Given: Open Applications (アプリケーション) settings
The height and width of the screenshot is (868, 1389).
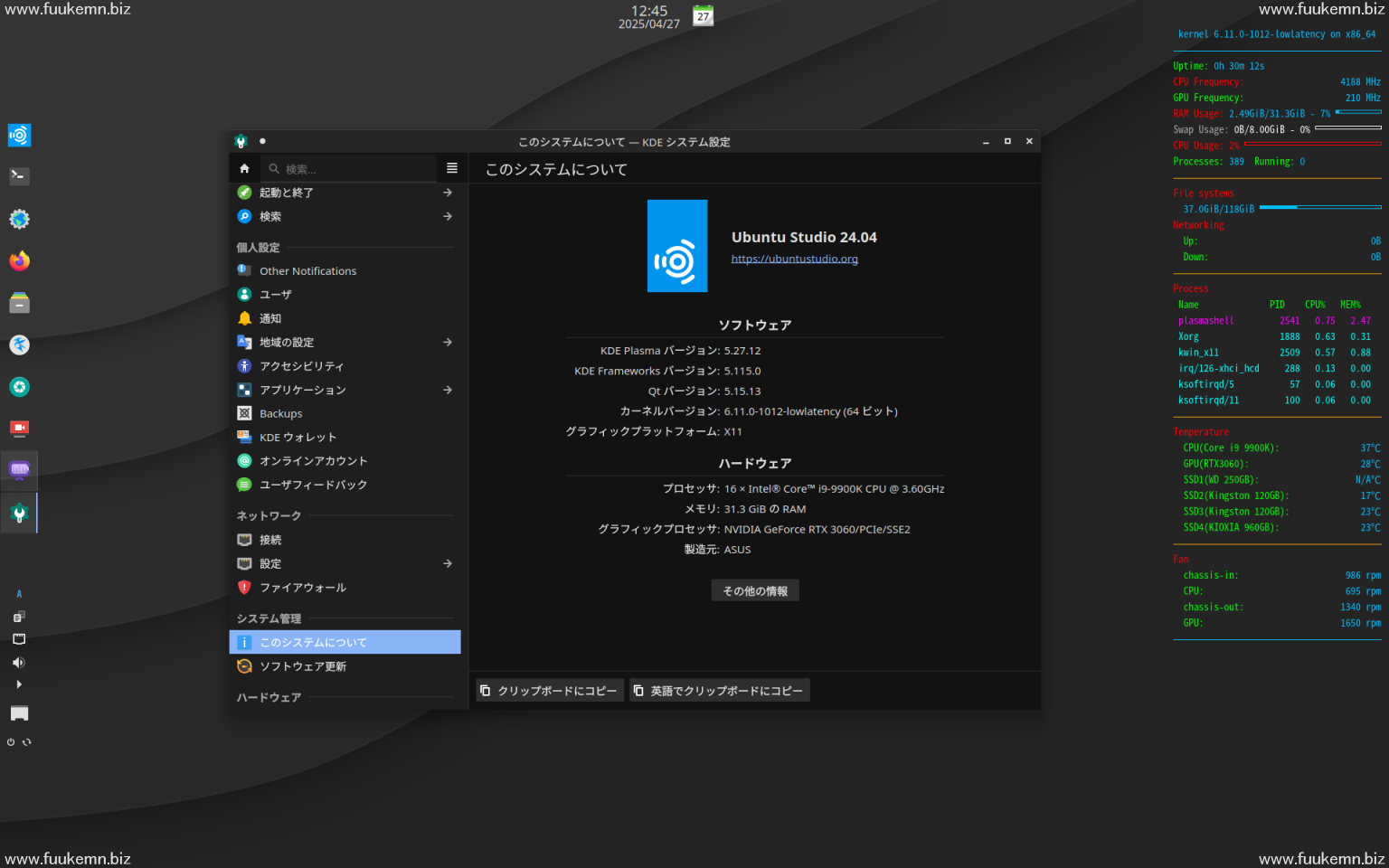Looking at the screenshot, I should click(x=345, y=390).
